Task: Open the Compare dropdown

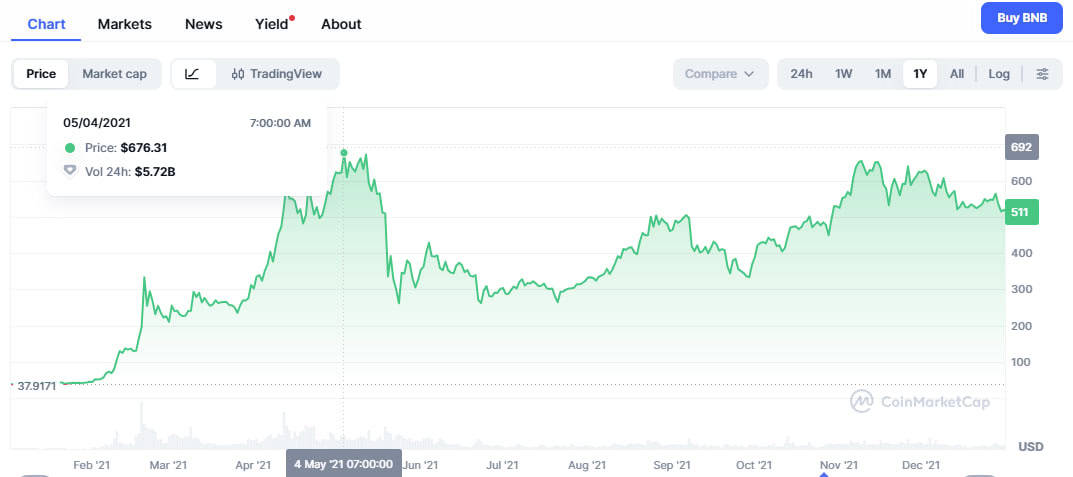Action: pyautogui.click(x=720, y=74)
